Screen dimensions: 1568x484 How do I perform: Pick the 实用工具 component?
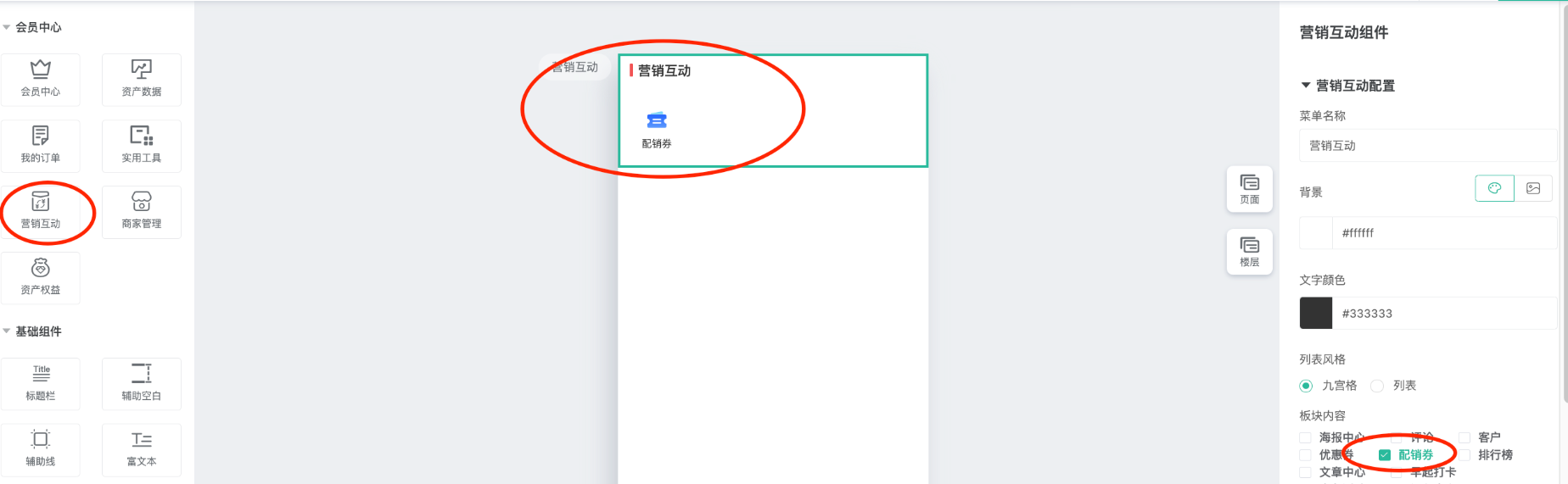[x=141, y=145]
